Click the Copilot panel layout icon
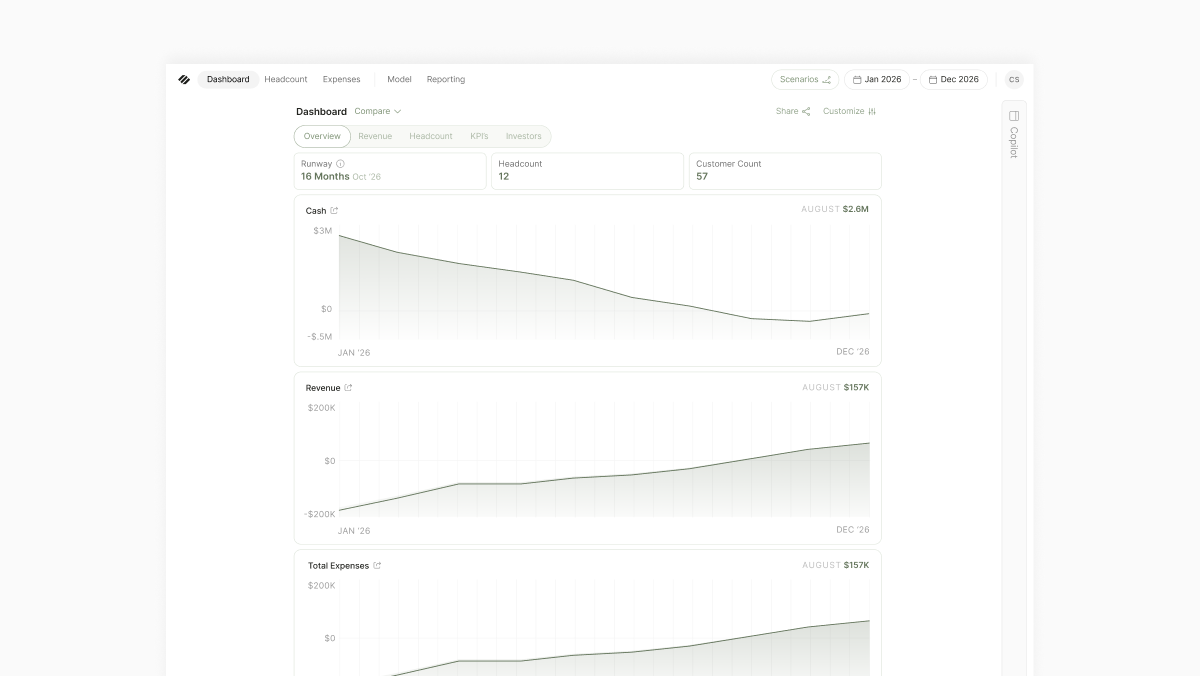 (x=1014, y=116)
